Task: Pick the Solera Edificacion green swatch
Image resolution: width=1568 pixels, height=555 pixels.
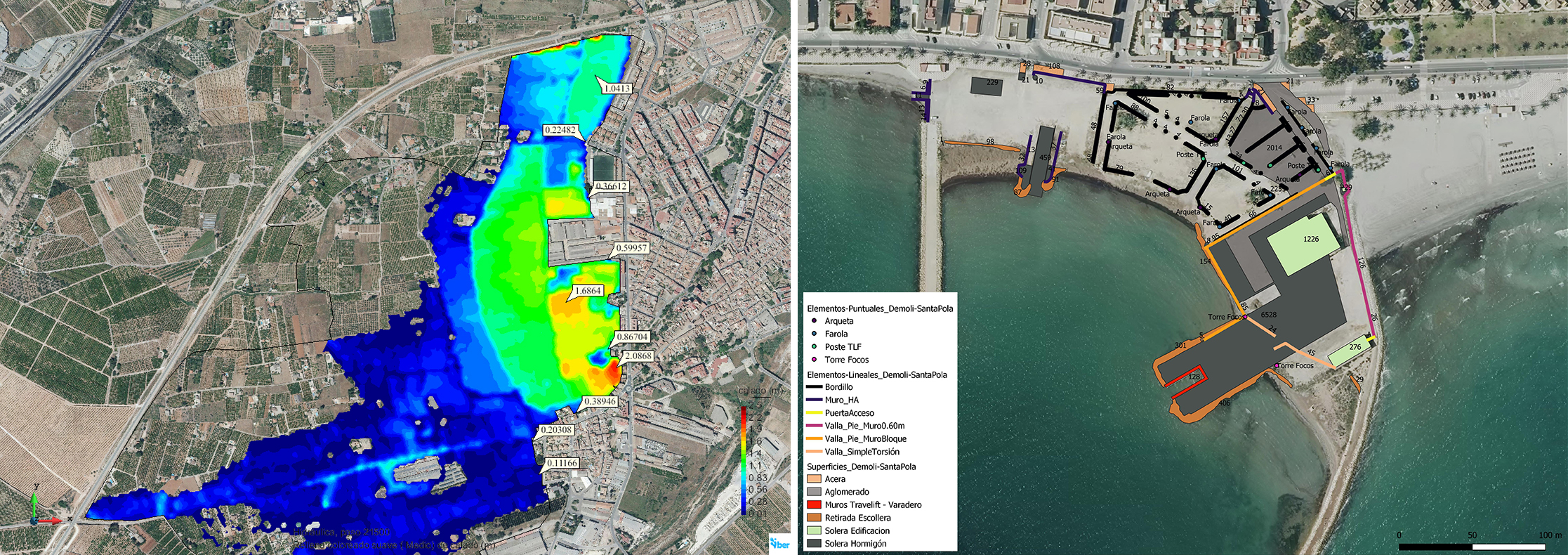Action: pyautogui.click(x=814, y=531)
